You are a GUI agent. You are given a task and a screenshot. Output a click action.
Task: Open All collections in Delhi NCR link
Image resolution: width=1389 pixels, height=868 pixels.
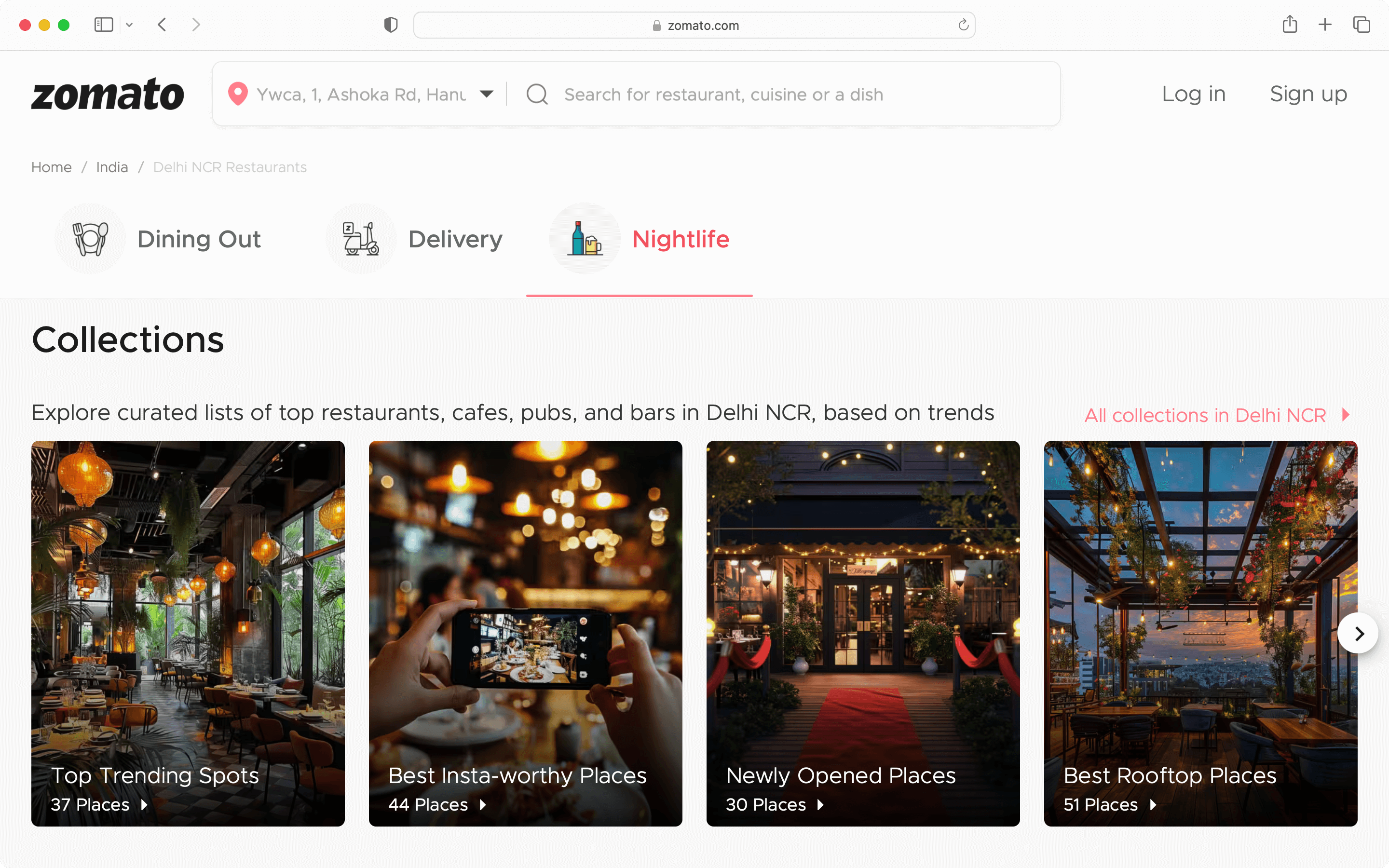point(1205,415)
